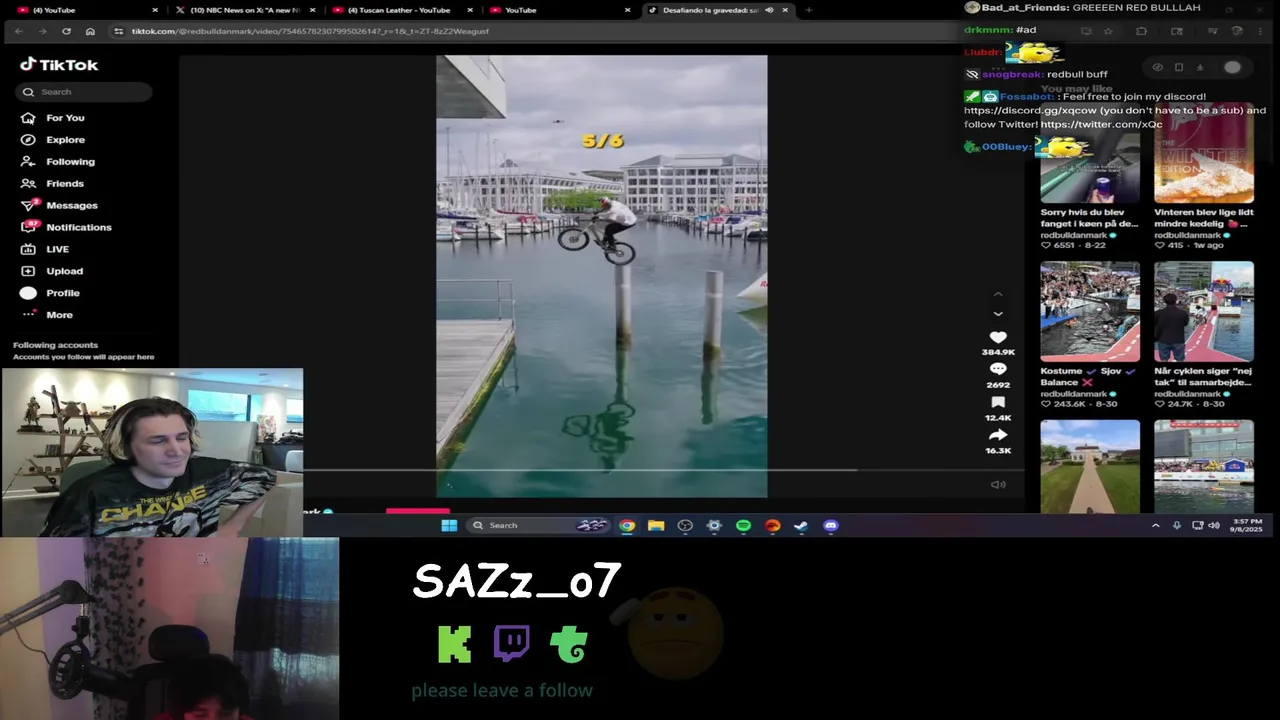Open the video comments

click(x=998, y=370)
